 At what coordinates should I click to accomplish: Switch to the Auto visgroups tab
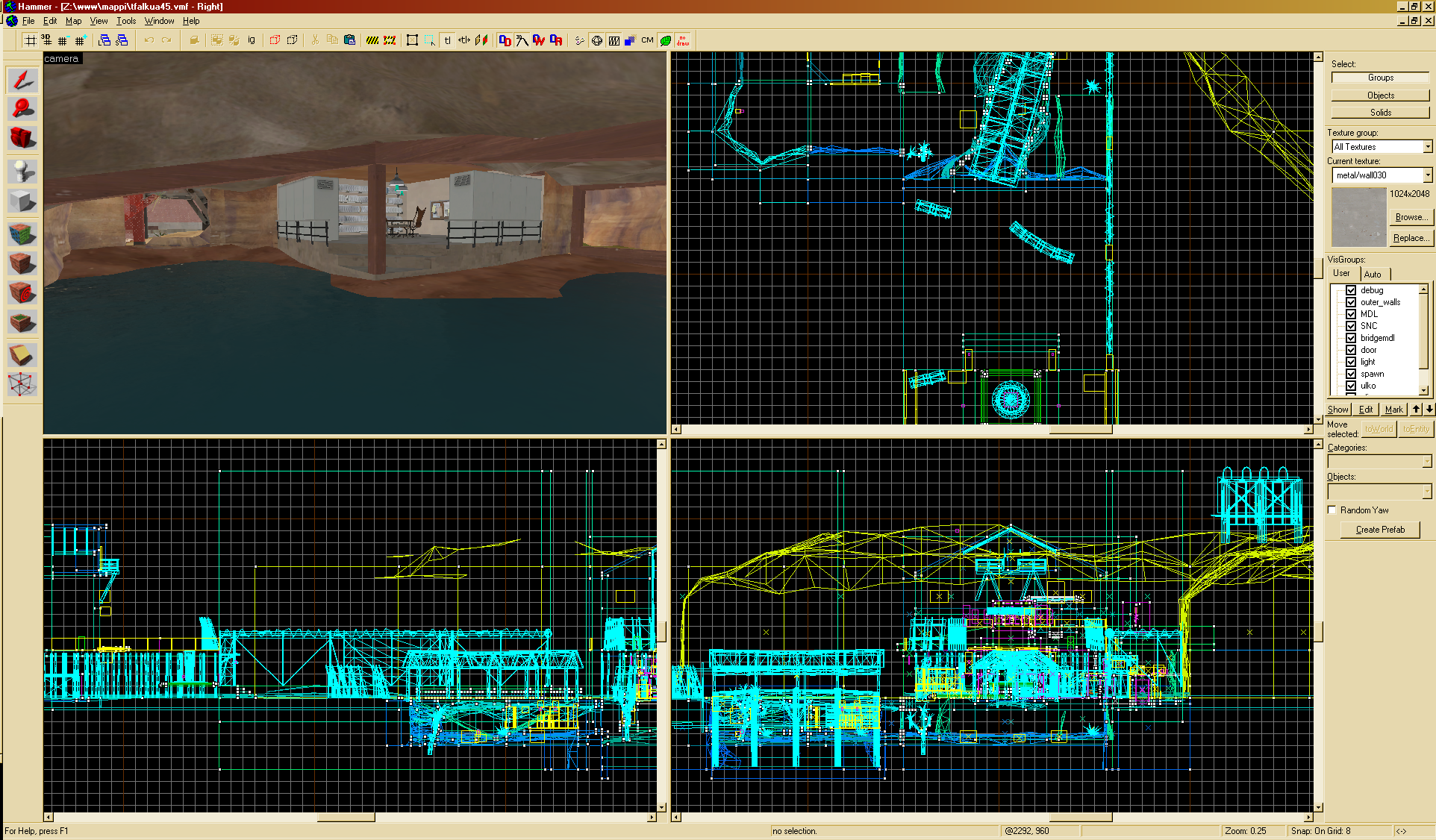pos(1373,274)
